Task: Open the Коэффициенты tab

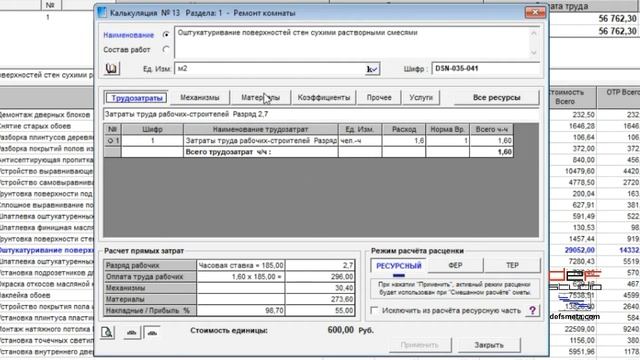Action: click(324, 98)
